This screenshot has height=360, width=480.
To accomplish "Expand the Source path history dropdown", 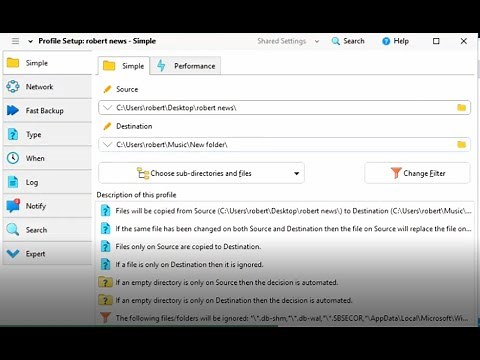I will coord(107,108).
